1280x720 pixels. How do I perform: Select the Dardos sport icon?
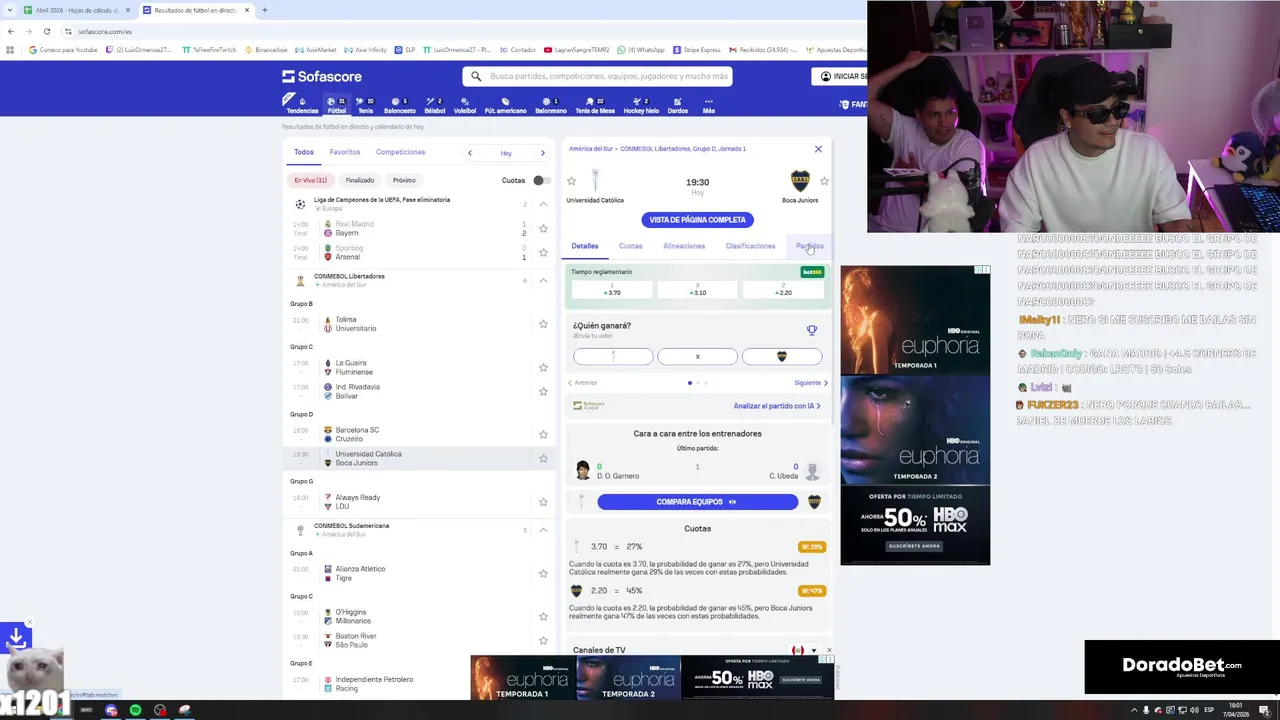tap(677, 105)
